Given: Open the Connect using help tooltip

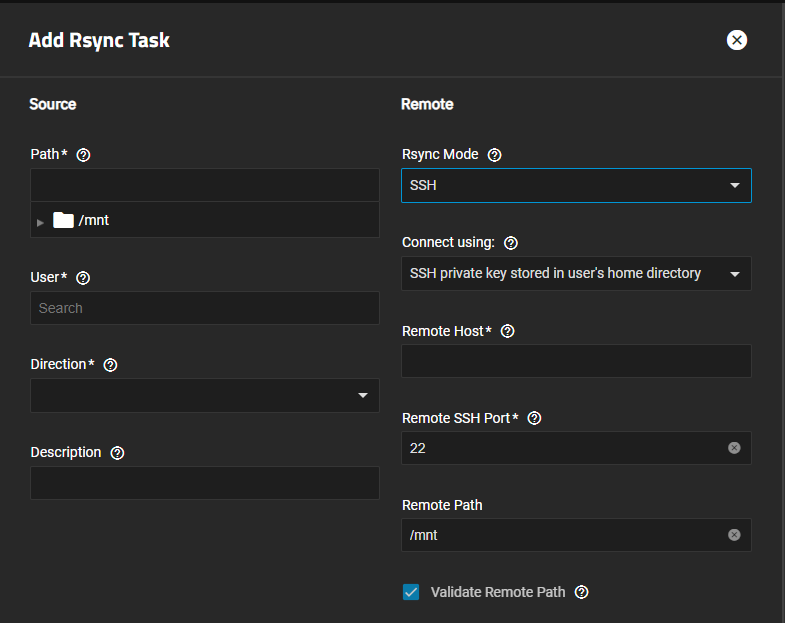Looking at the screenshot, I should point(511,243).
